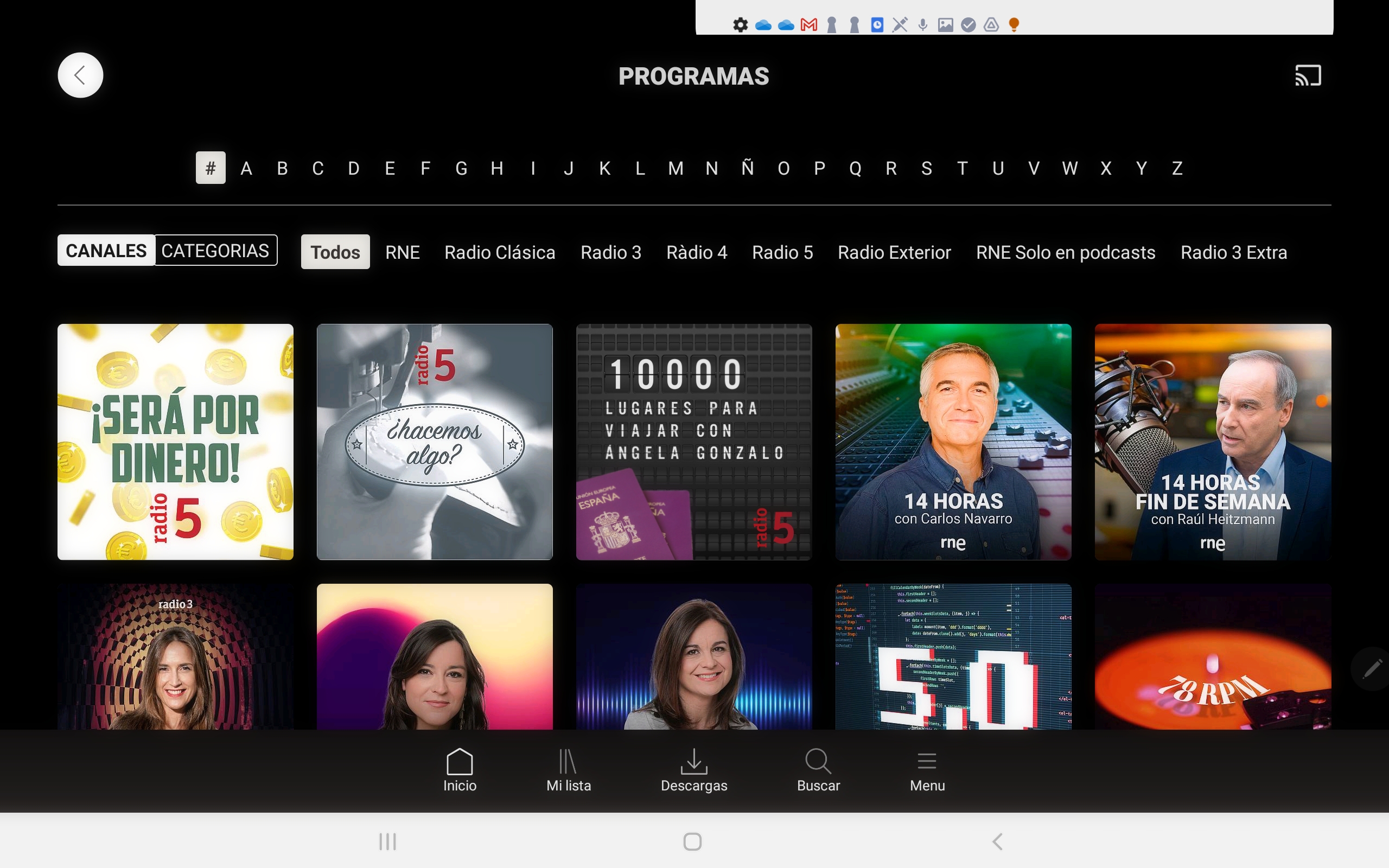Open the settings gear in status tray

pyautogui.click(x=741, y=25)
